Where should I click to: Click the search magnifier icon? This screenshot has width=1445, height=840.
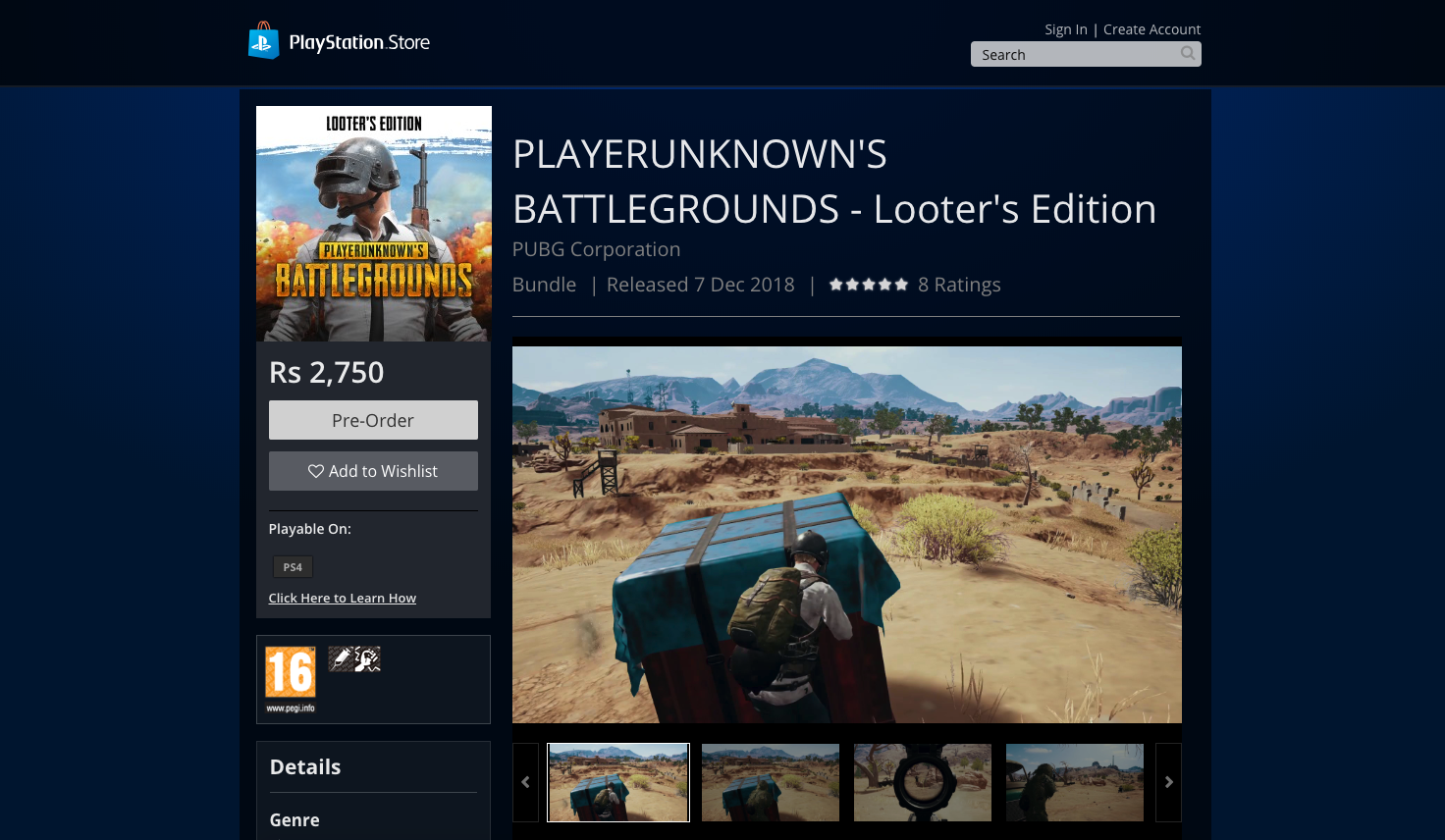coord(1188,54)
